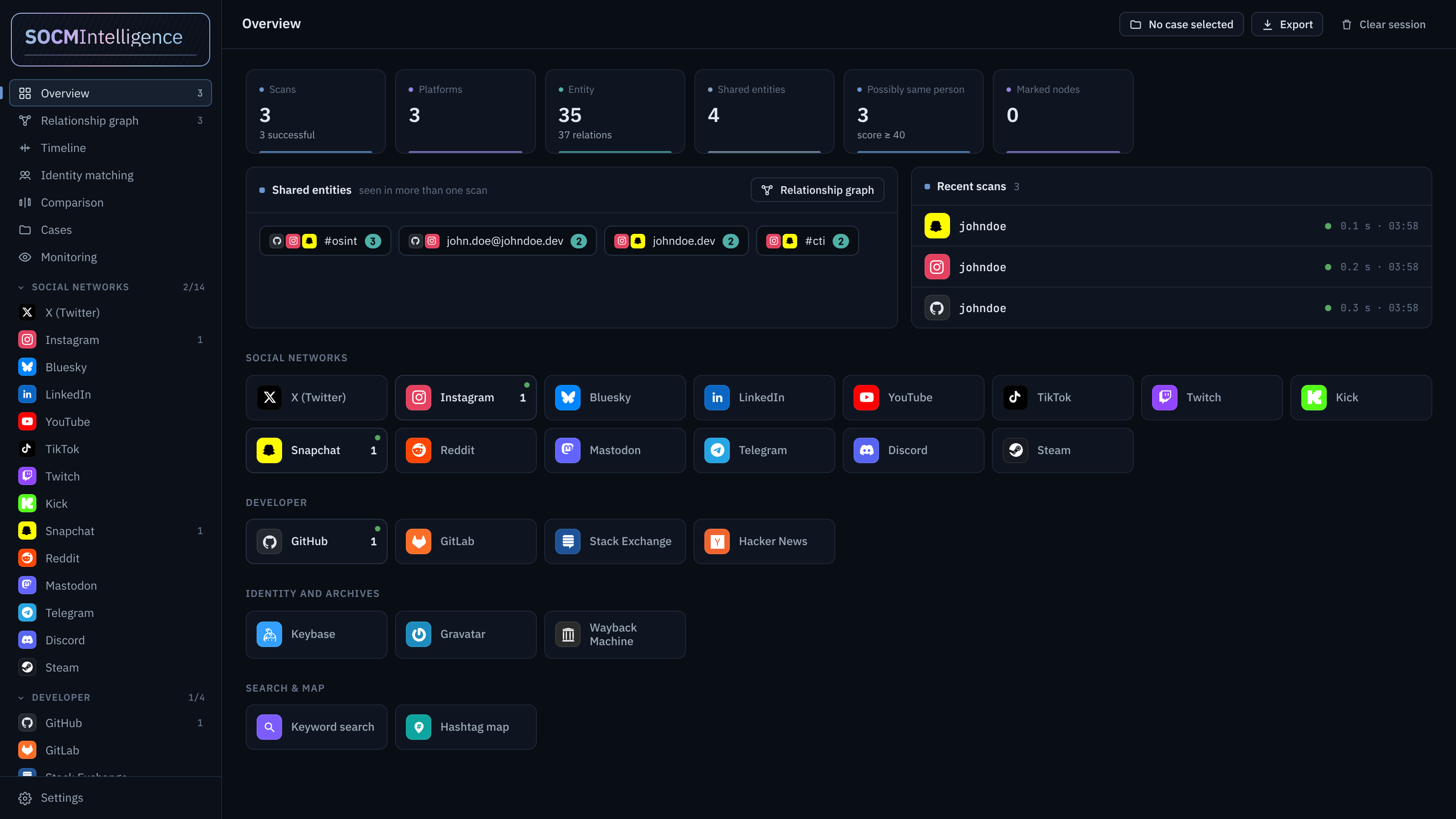Image resolution: width=1456 pixels, height=819 pixels.
Task: Open the Gravatar card
Action: tap(465, 634)
